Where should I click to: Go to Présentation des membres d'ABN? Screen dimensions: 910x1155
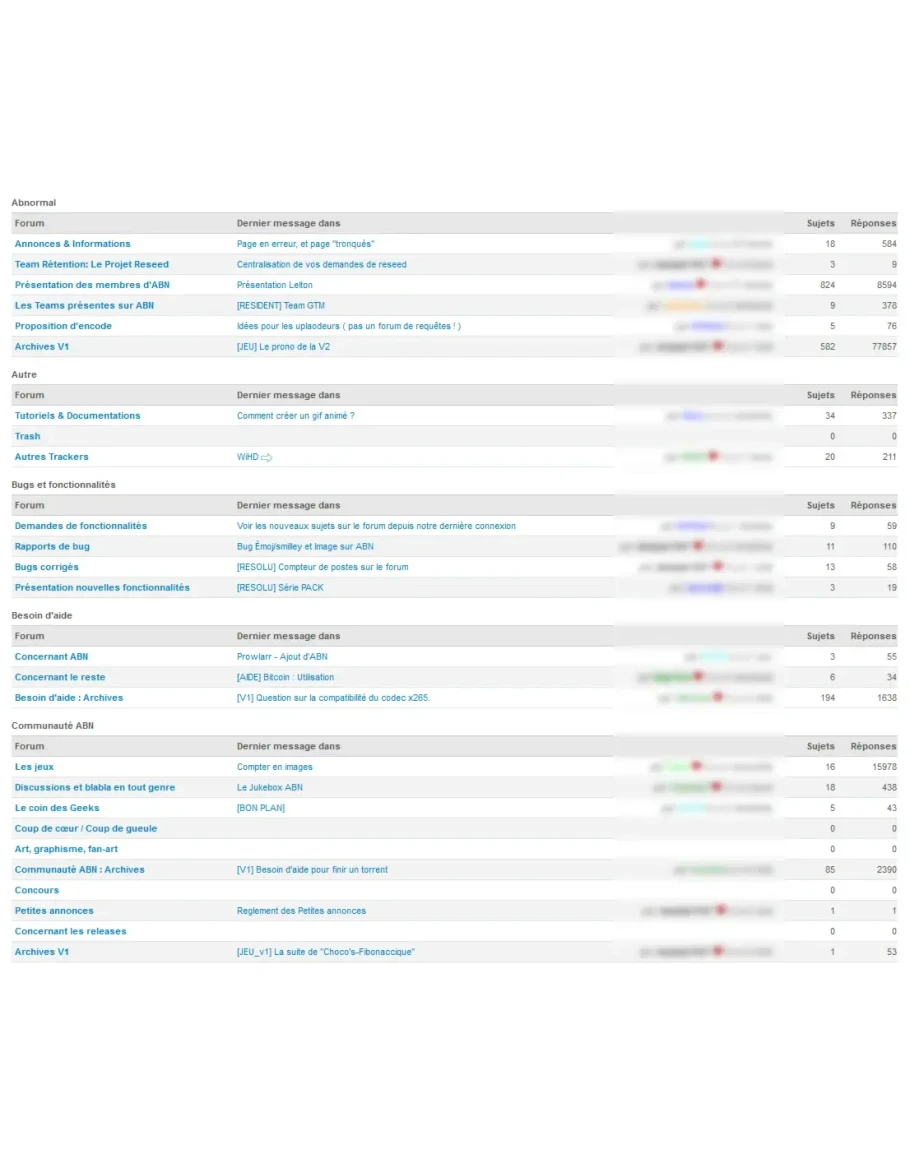[x=92, y=285]
